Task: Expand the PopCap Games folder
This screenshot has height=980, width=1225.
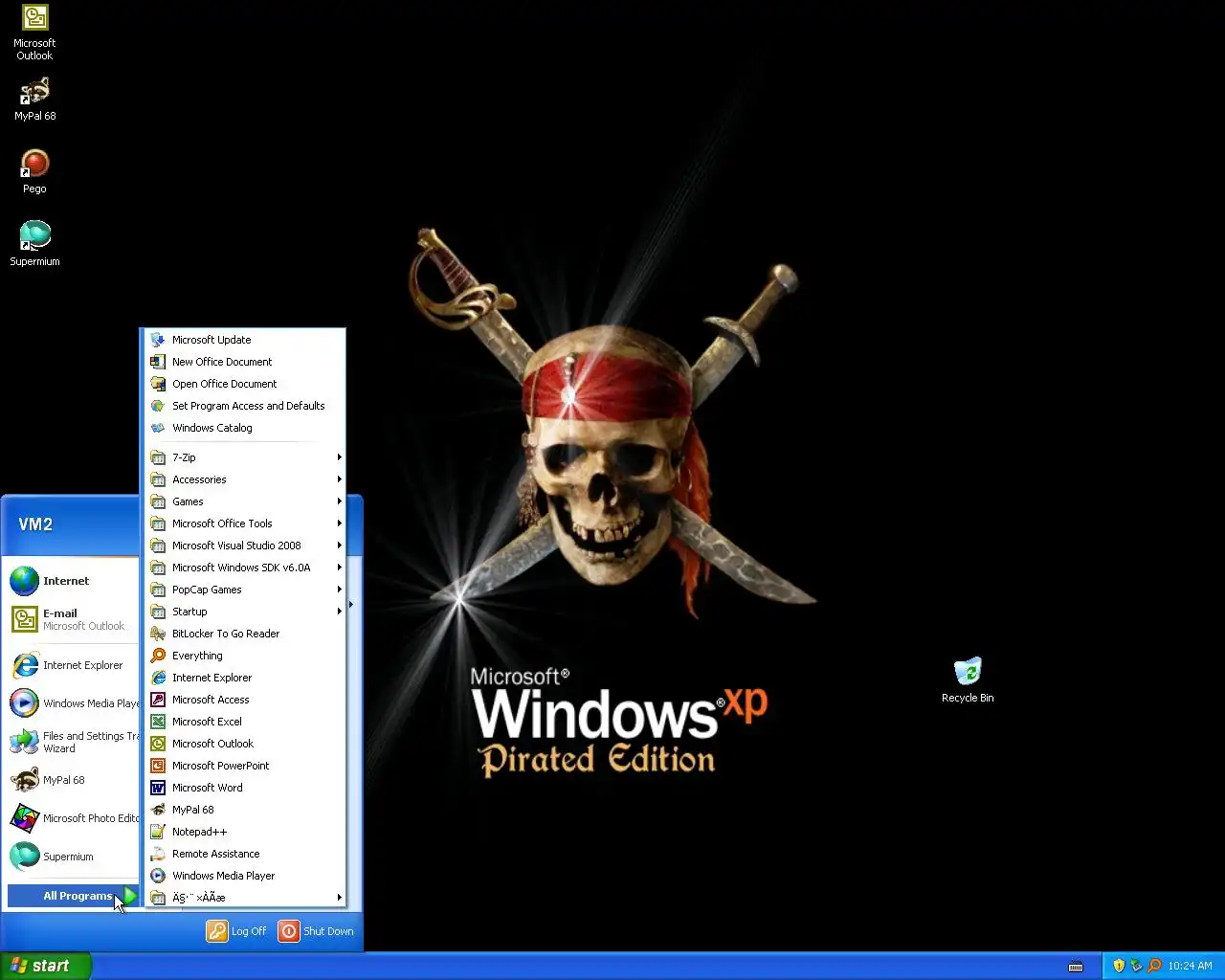Action: coord(244,590)
